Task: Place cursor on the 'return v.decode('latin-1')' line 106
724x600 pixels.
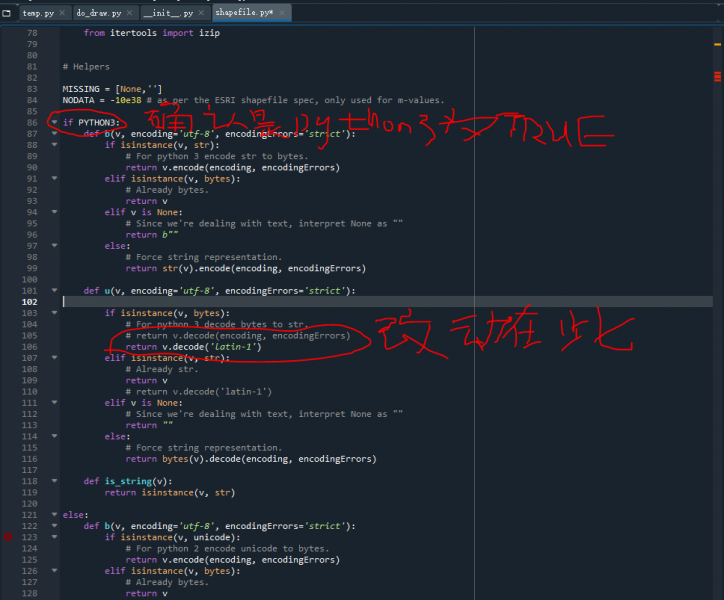Action: coord(192,347)
